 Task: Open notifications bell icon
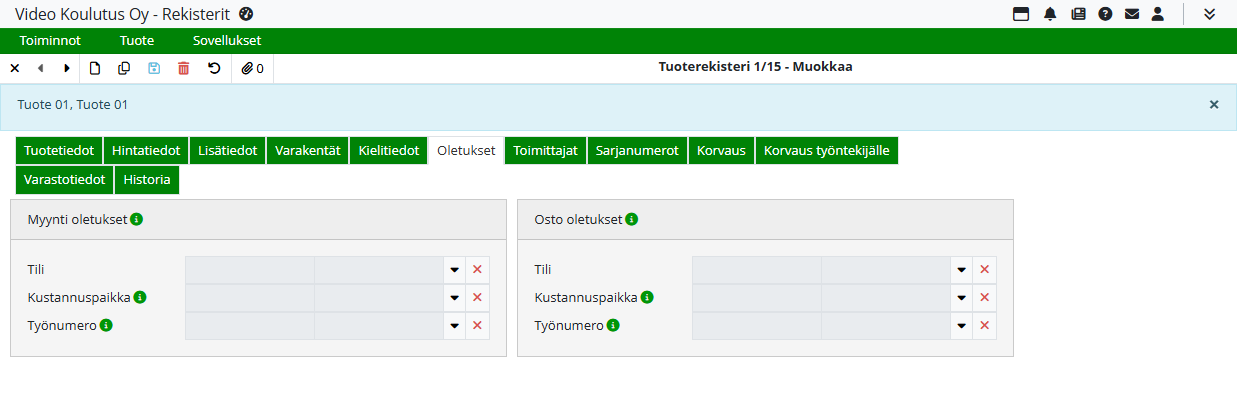pyautogui.click(x=1050, y=14)
